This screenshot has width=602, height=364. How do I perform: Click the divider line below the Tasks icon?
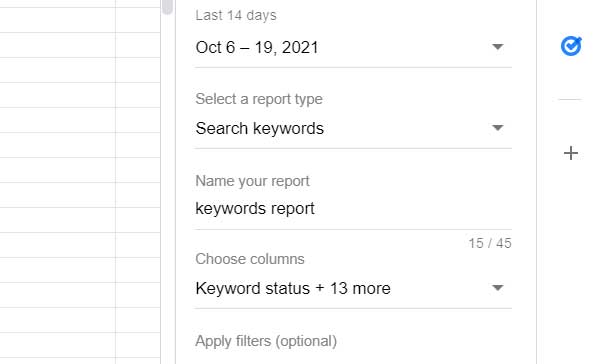(x=570, y=99)
